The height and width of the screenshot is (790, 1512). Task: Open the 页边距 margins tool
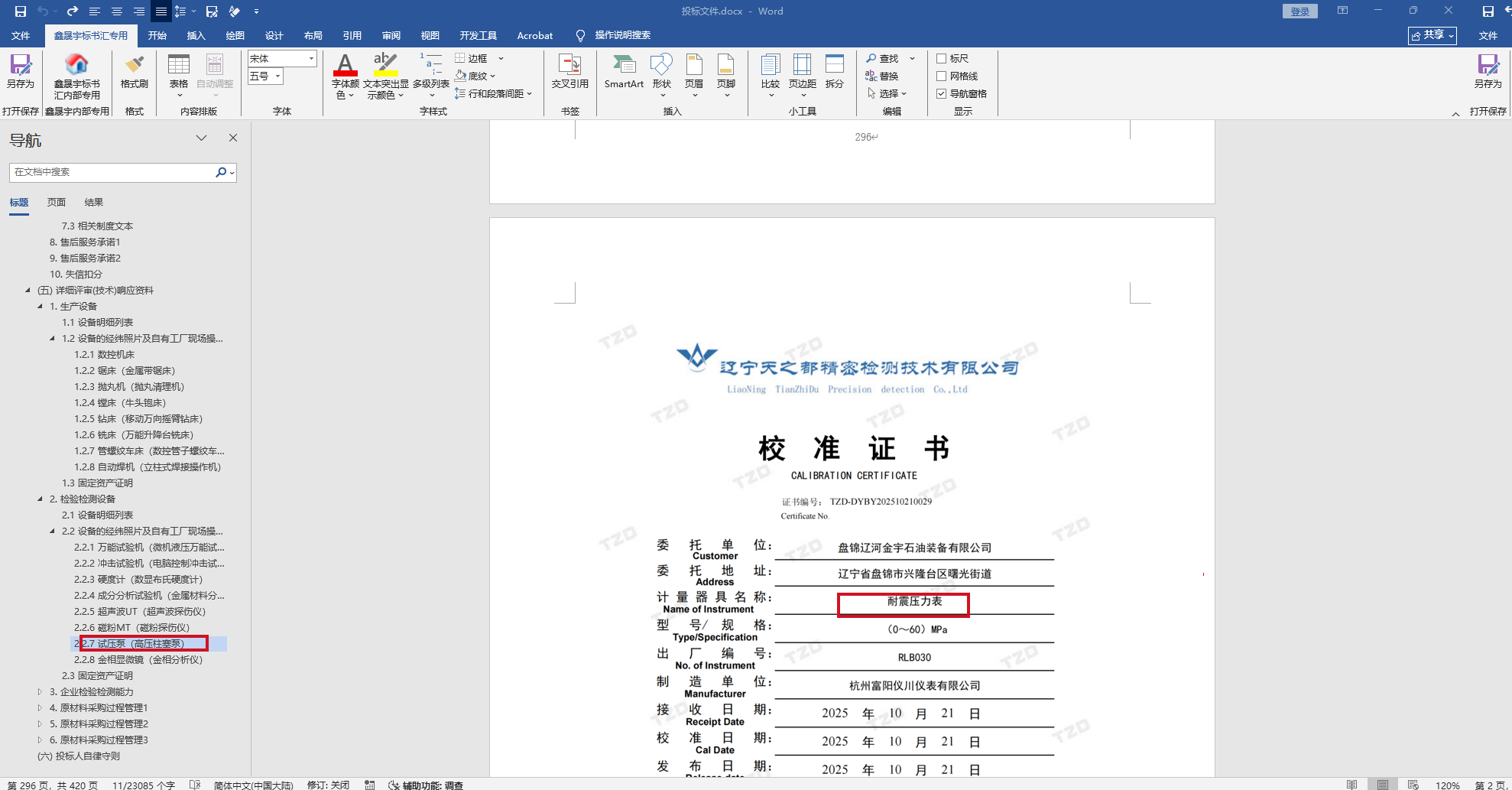point(803,75)
